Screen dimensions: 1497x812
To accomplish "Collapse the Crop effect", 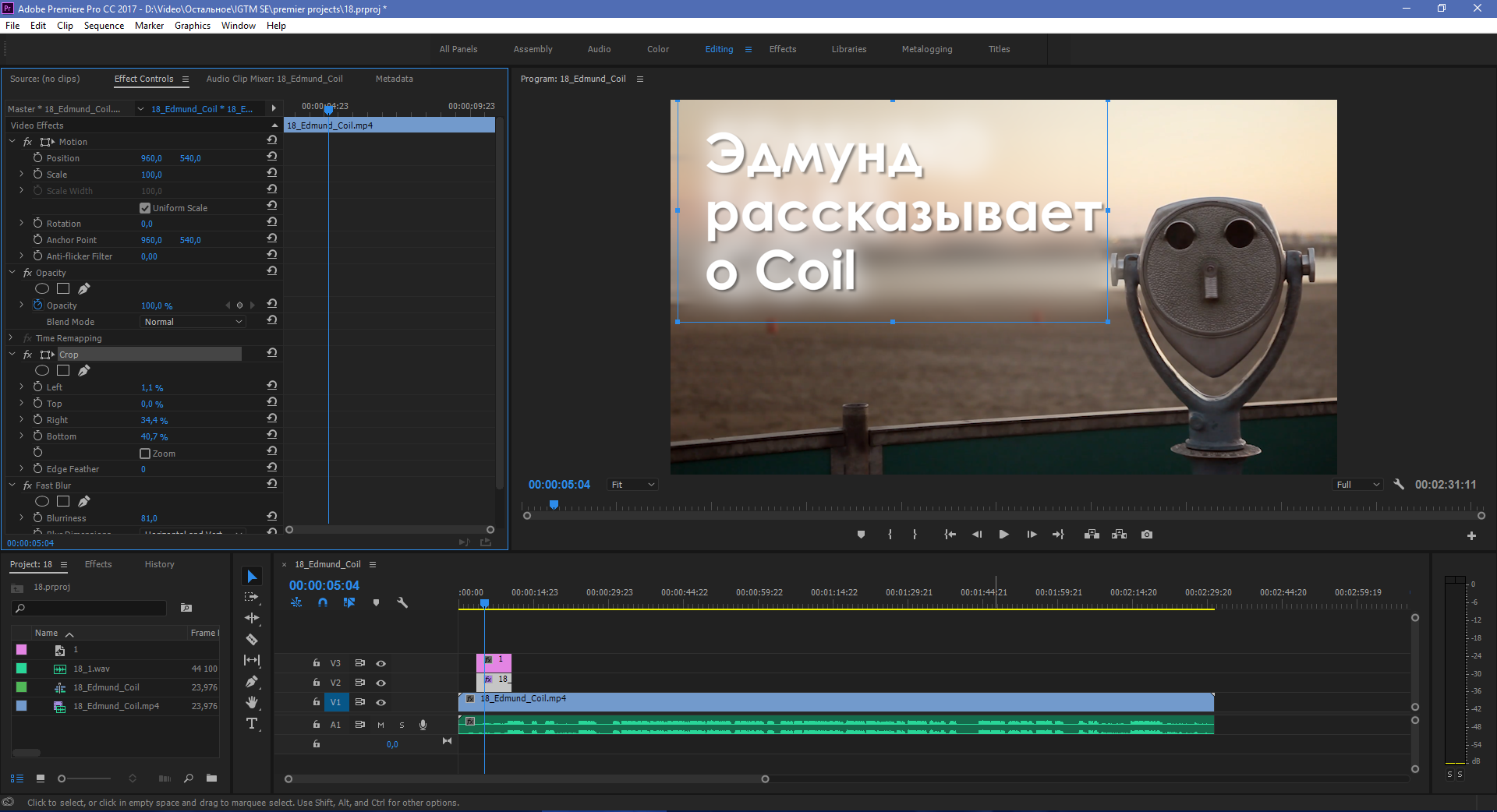I will click(12, 355).
